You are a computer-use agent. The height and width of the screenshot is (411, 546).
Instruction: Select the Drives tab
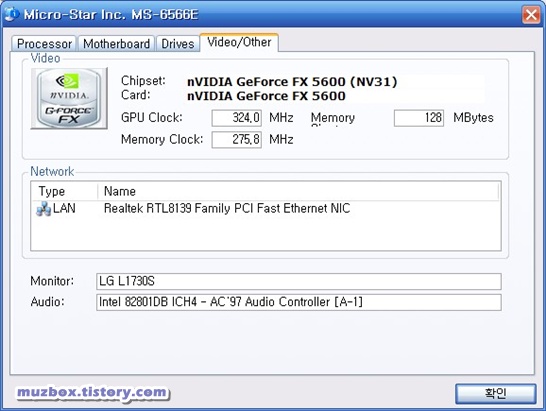coord(178,44)
